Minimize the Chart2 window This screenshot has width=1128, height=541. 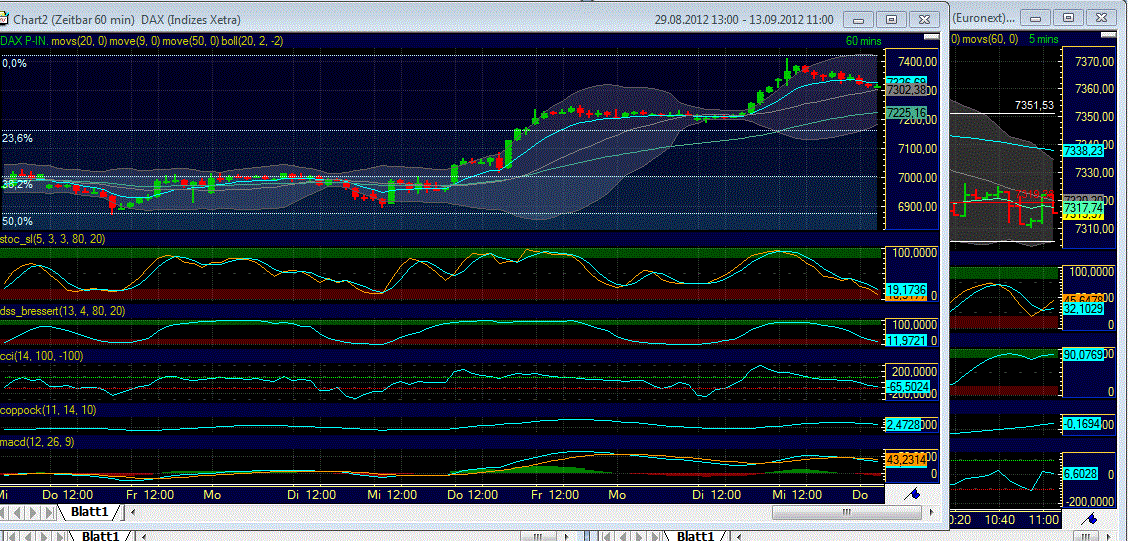[x=859, y=19]
